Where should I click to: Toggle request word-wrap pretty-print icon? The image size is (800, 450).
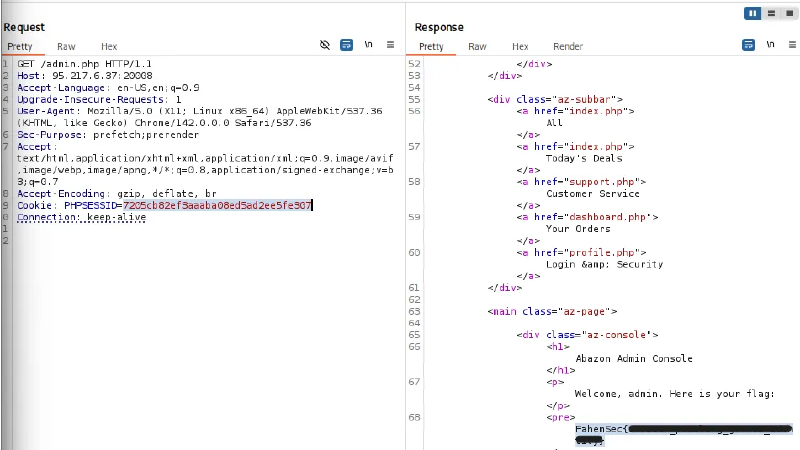(346, 45)
